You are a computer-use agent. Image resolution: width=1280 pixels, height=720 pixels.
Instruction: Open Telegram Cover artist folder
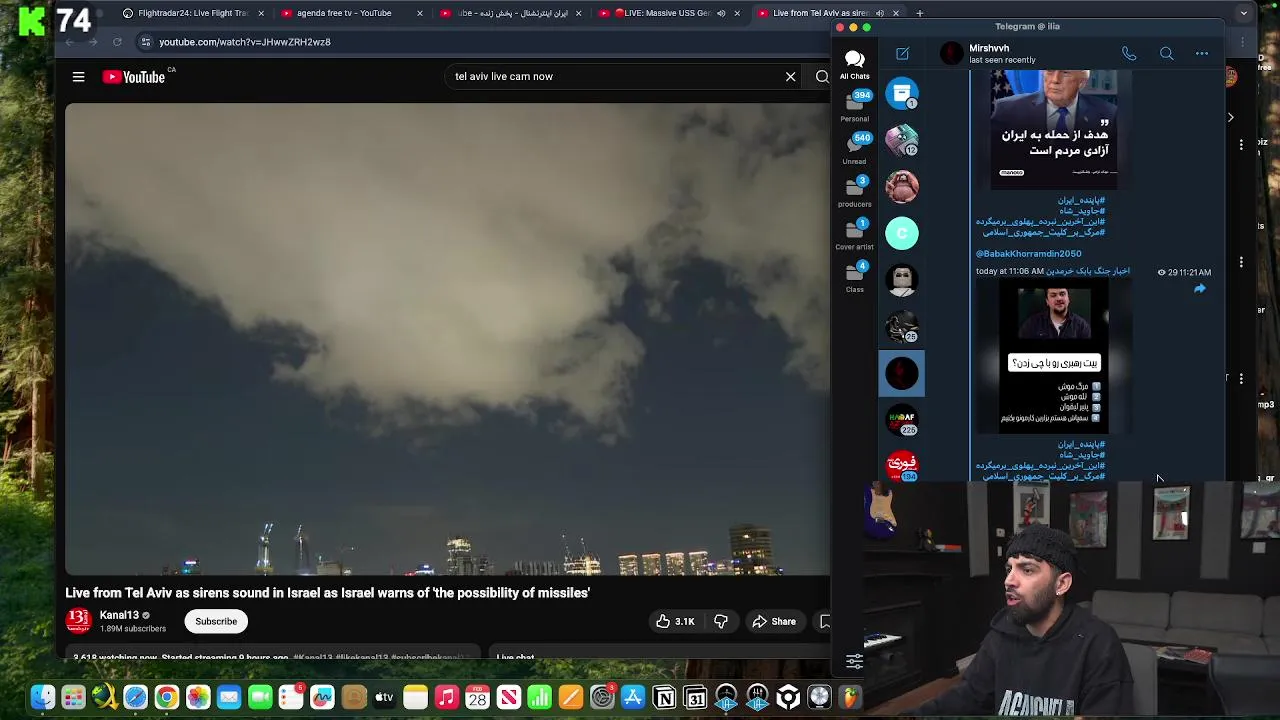pos(854,235)
